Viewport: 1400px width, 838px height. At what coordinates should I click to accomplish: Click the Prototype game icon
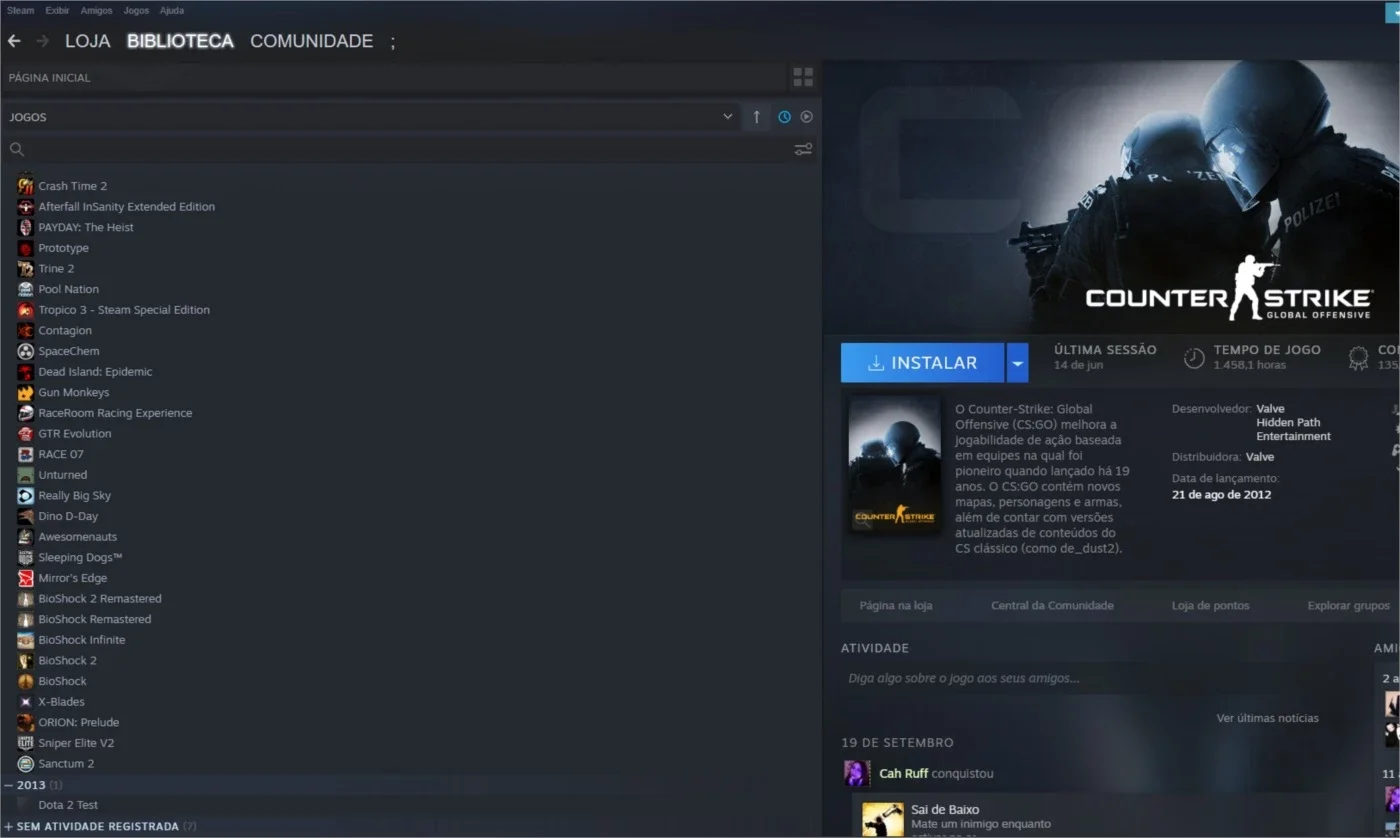click(x=26, y=248)
